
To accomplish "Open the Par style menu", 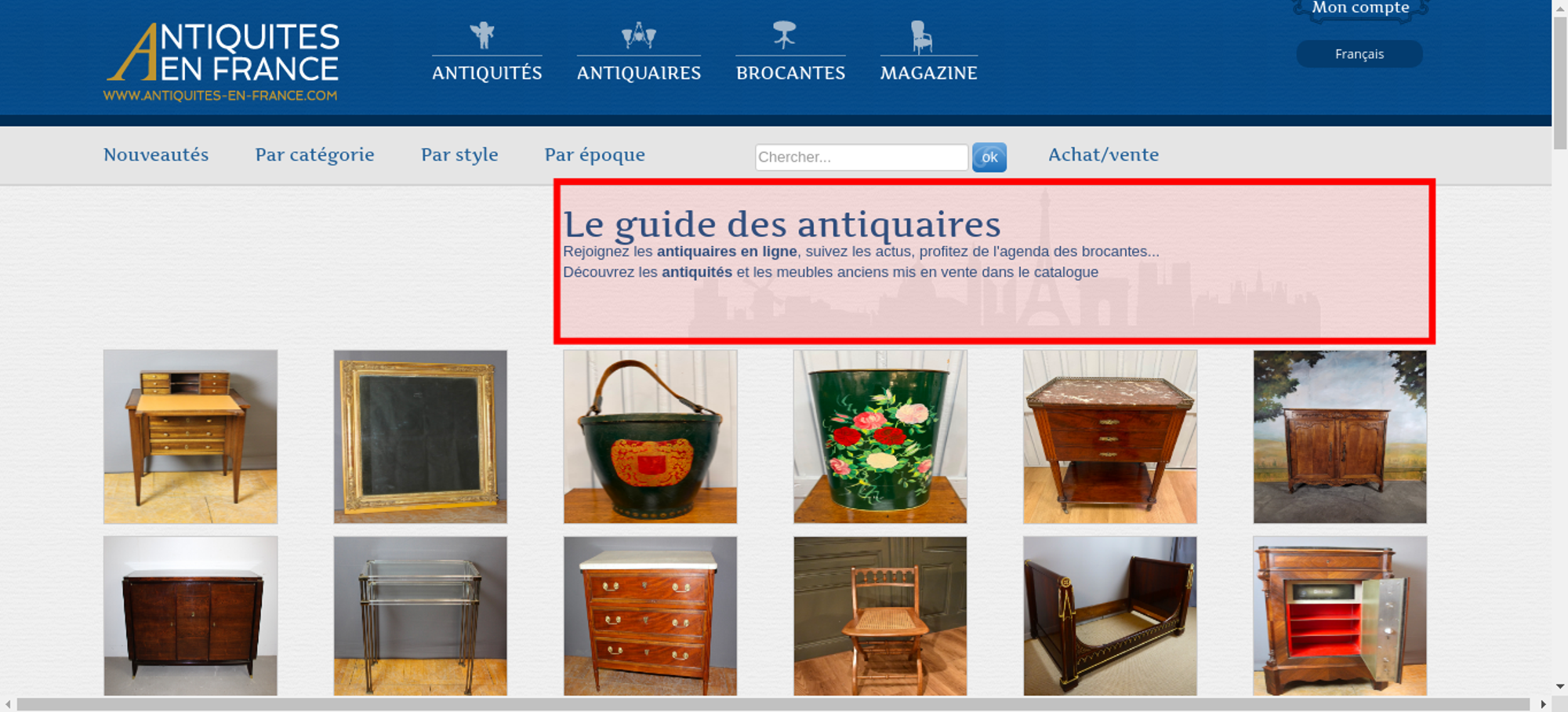I will (x=459, y=155).
